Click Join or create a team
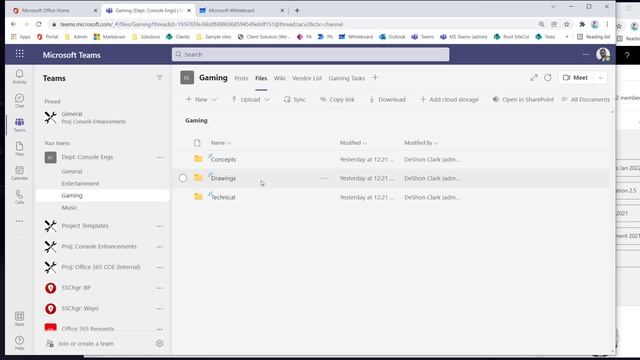Screen dimensions: 640x360 [80, 343]
